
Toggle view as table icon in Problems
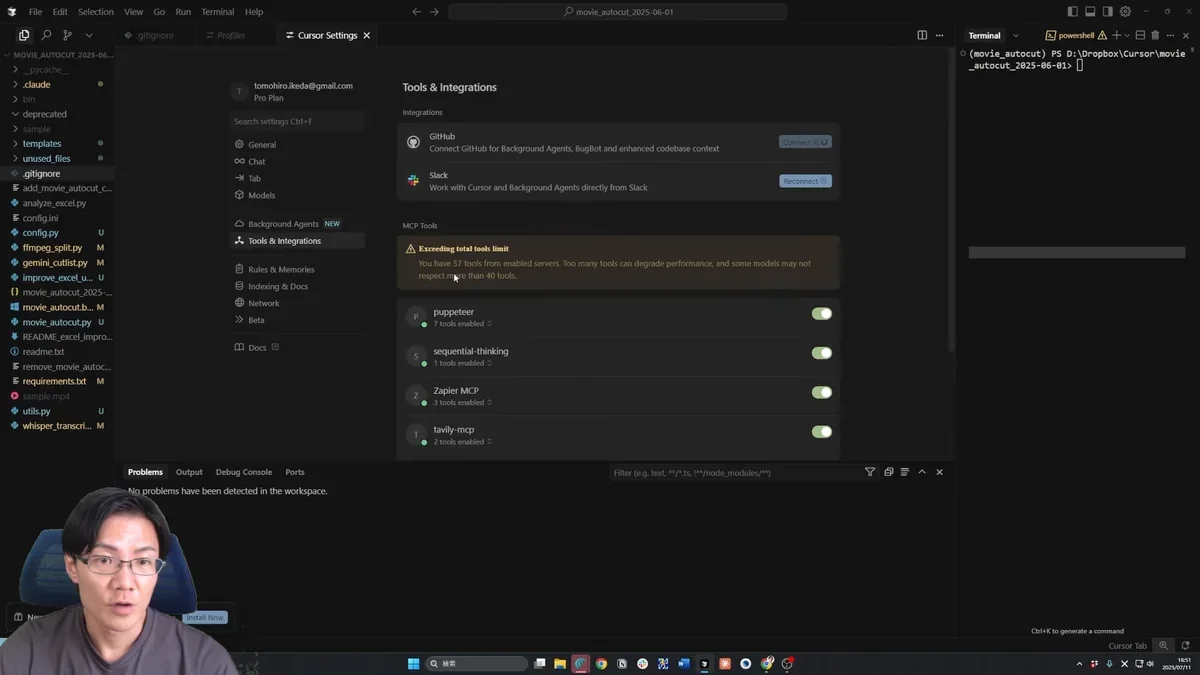(x=905, y=472)
